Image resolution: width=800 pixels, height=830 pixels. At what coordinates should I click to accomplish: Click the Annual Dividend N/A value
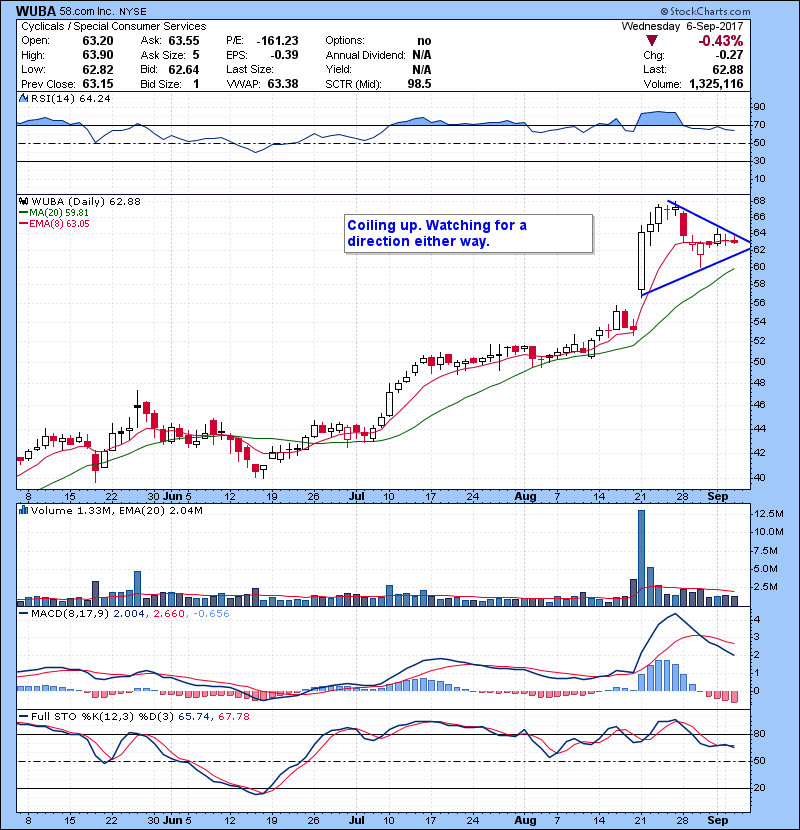tap(421, 55)
